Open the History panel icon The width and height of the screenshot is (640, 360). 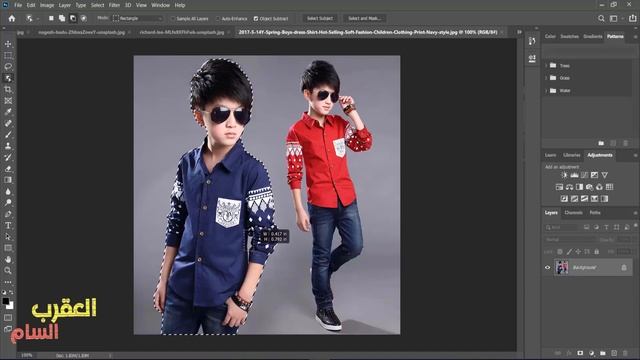pyautogui.click(x=532, y=41)
